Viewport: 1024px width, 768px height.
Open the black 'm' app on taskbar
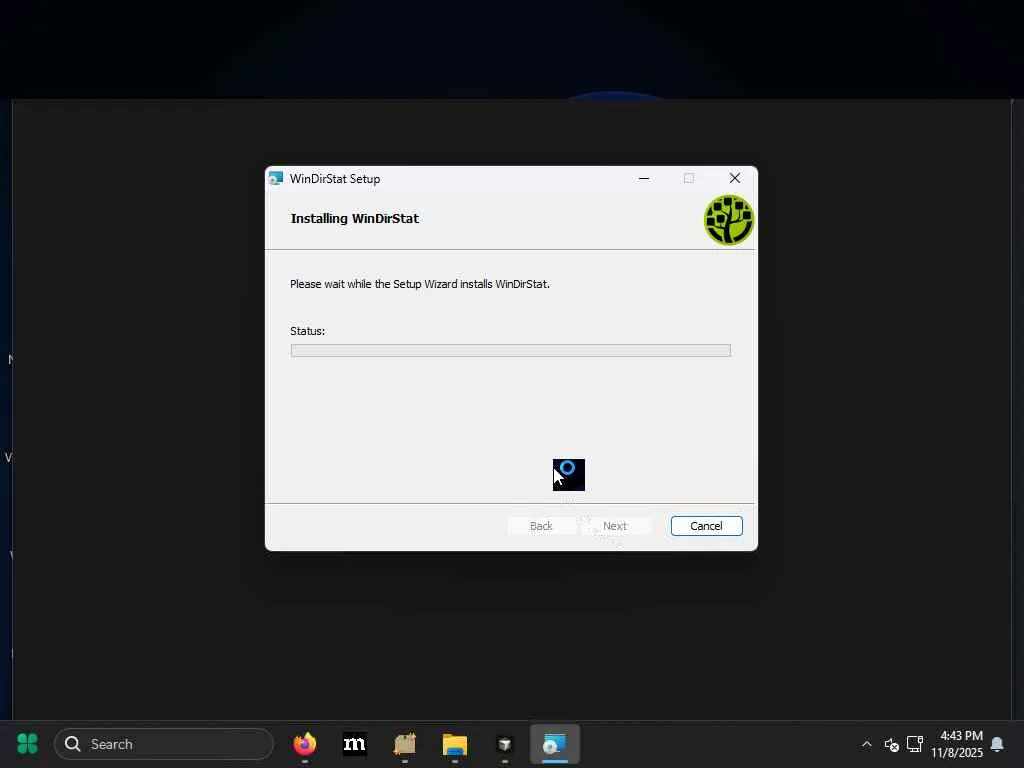(x=355, y=744)
